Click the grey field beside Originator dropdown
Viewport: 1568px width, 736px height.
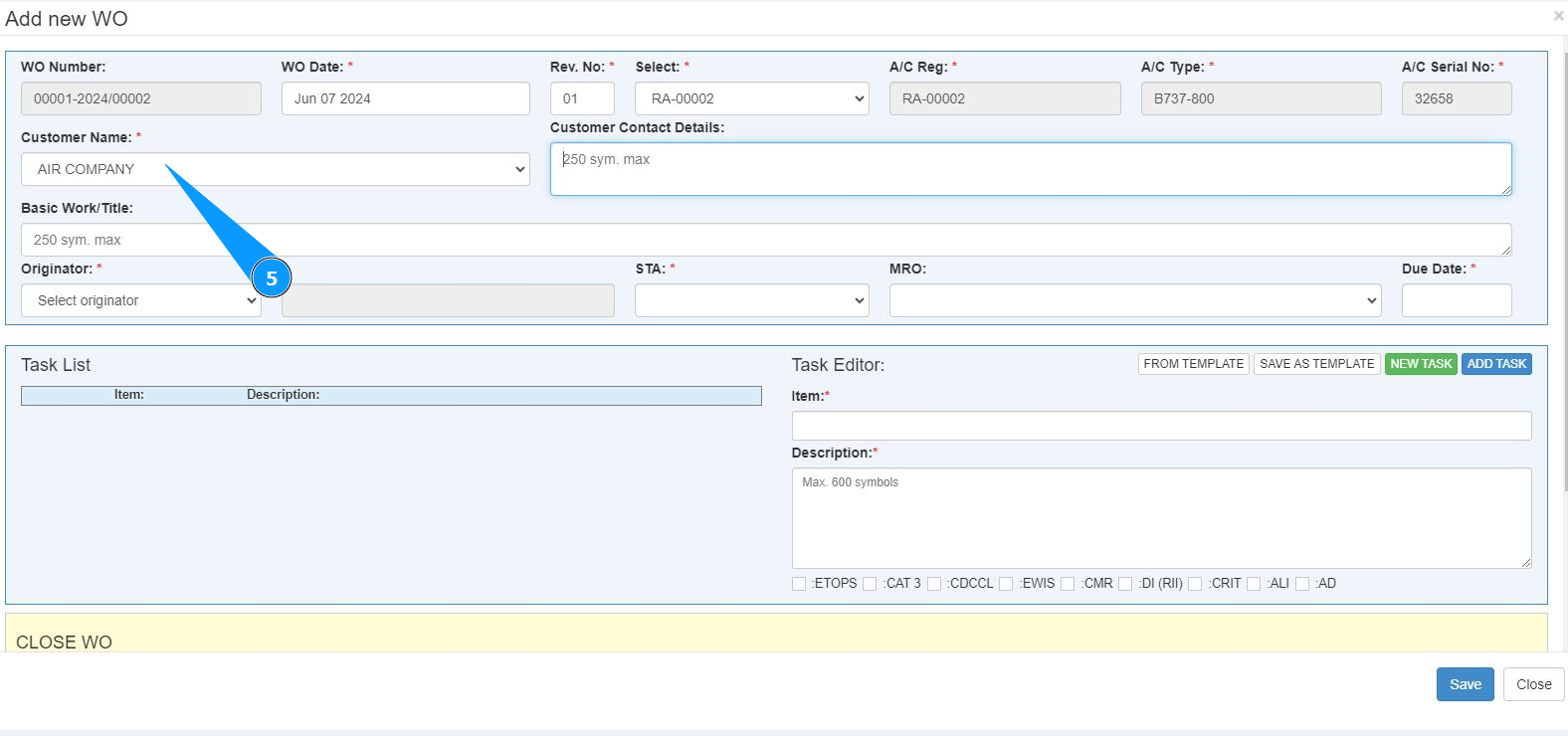[448, 300]
